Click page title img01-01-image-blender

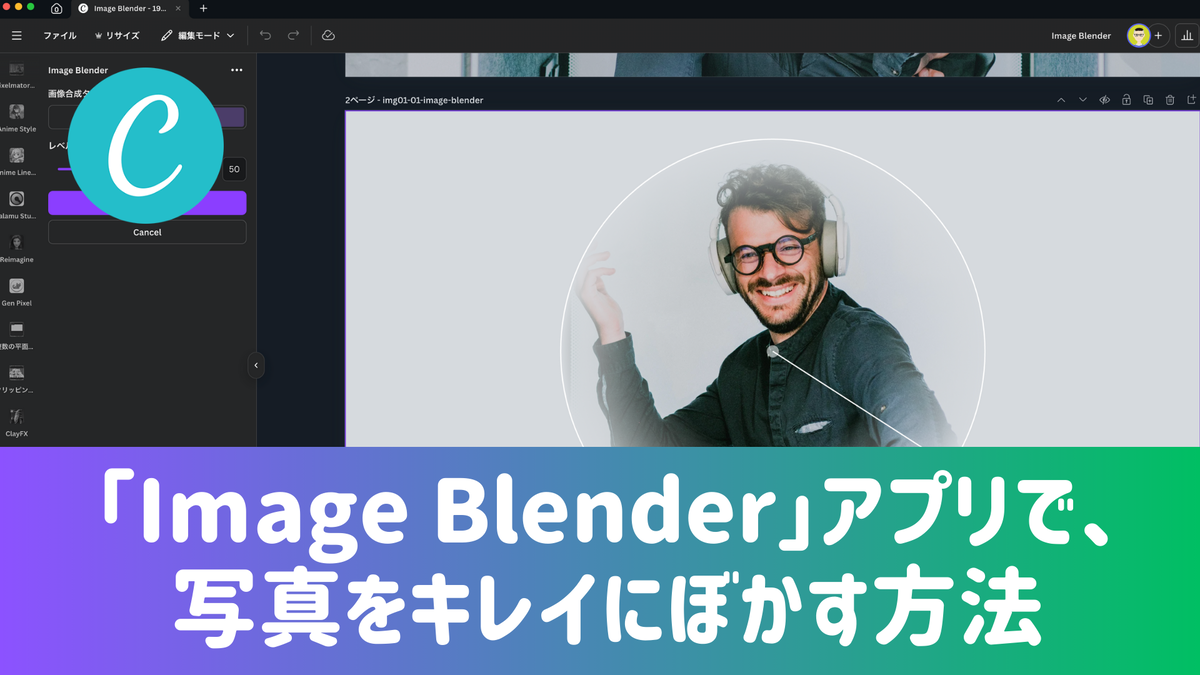[x=433, y=100]
